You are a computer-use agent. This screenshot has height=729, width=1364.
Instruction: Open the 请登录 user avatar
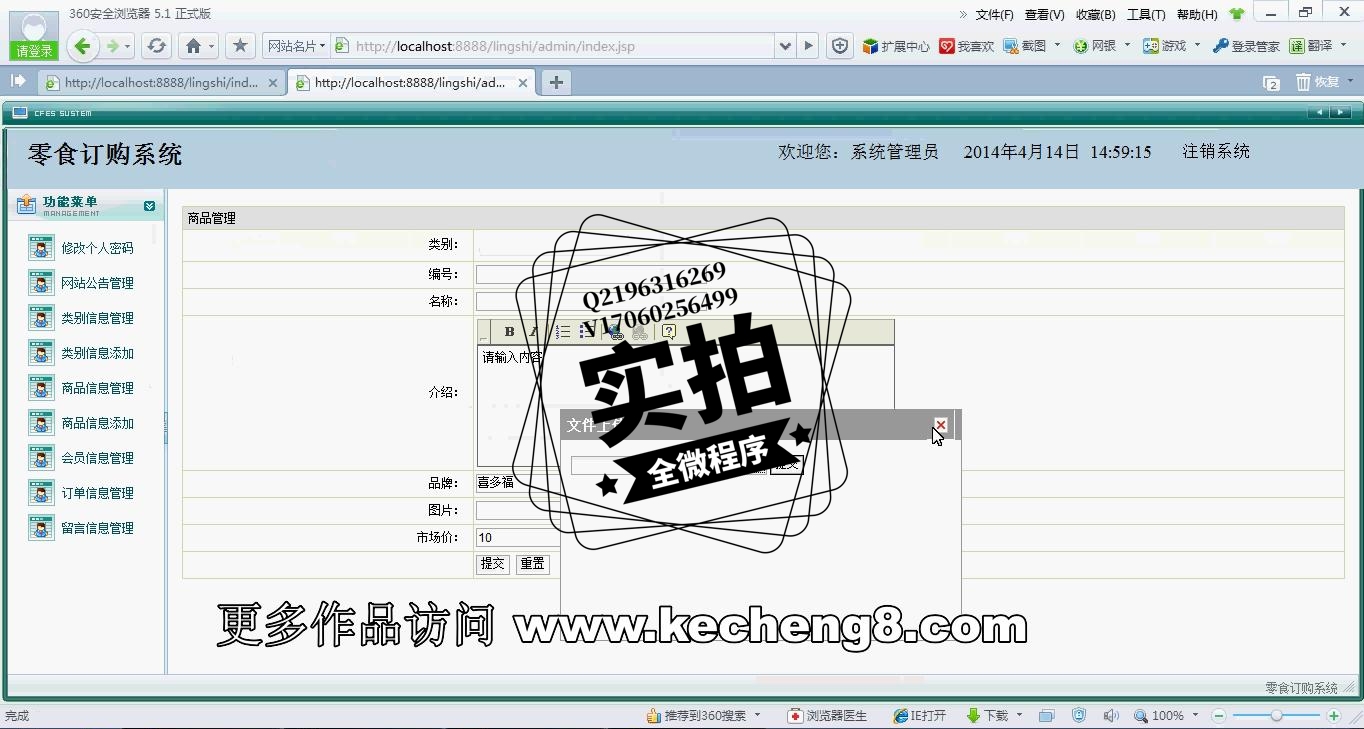[x=34, y=36]
